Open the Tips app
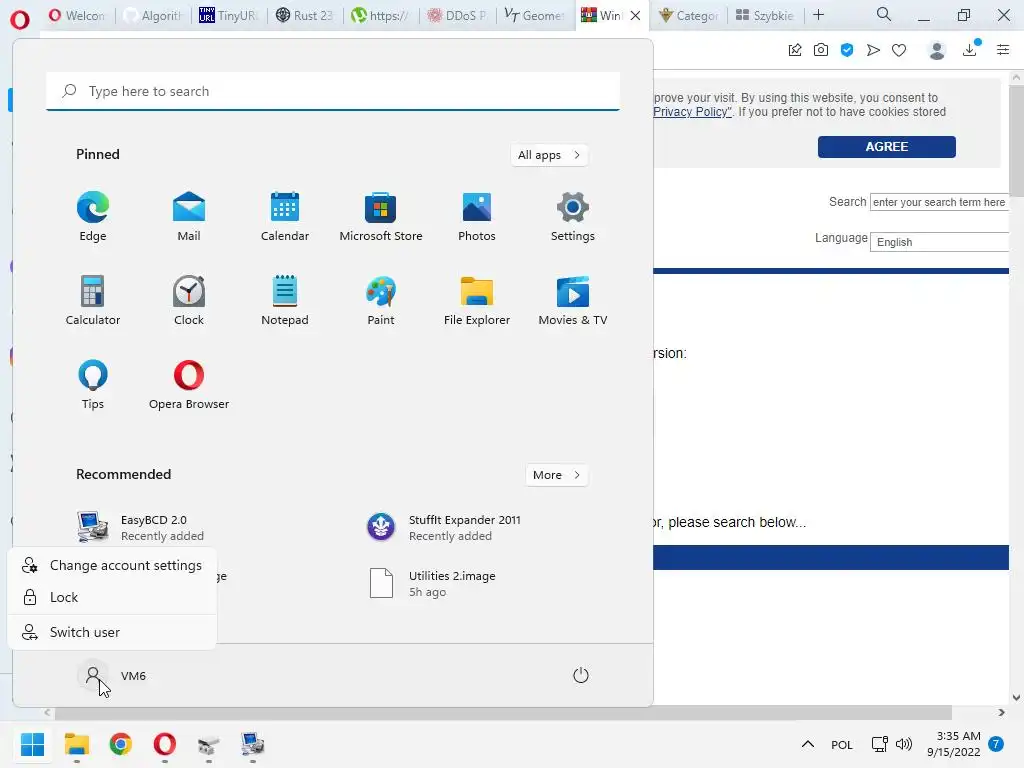 pos(93,385)
